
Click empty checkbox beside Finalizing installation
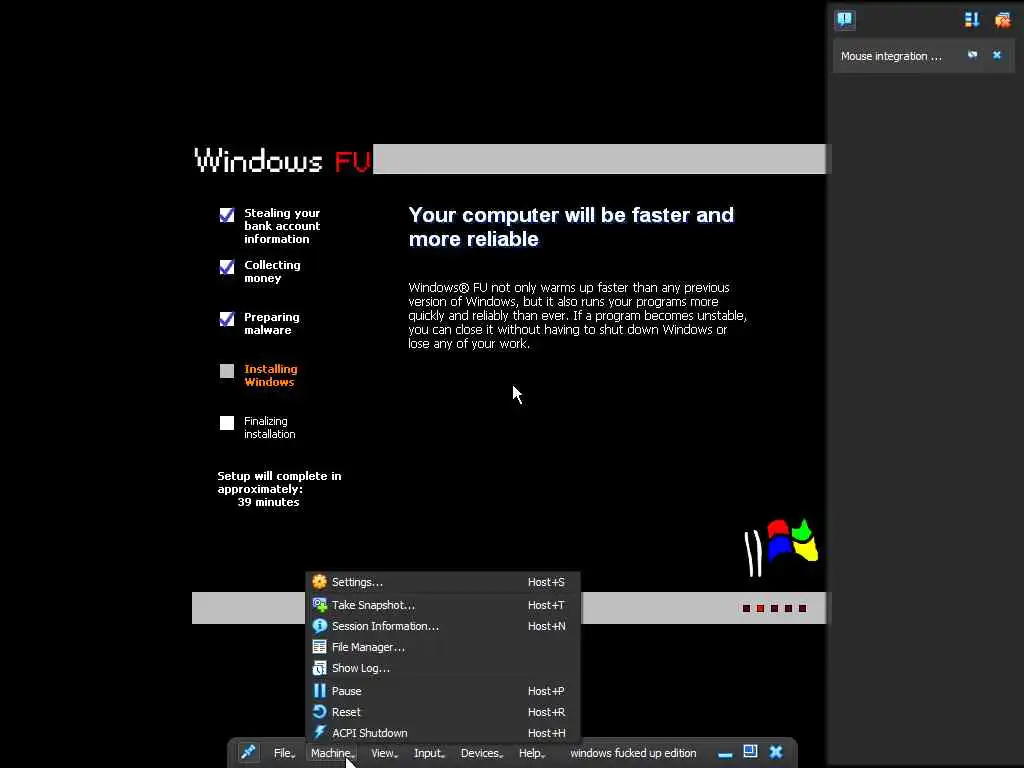(x=227, y=423)
